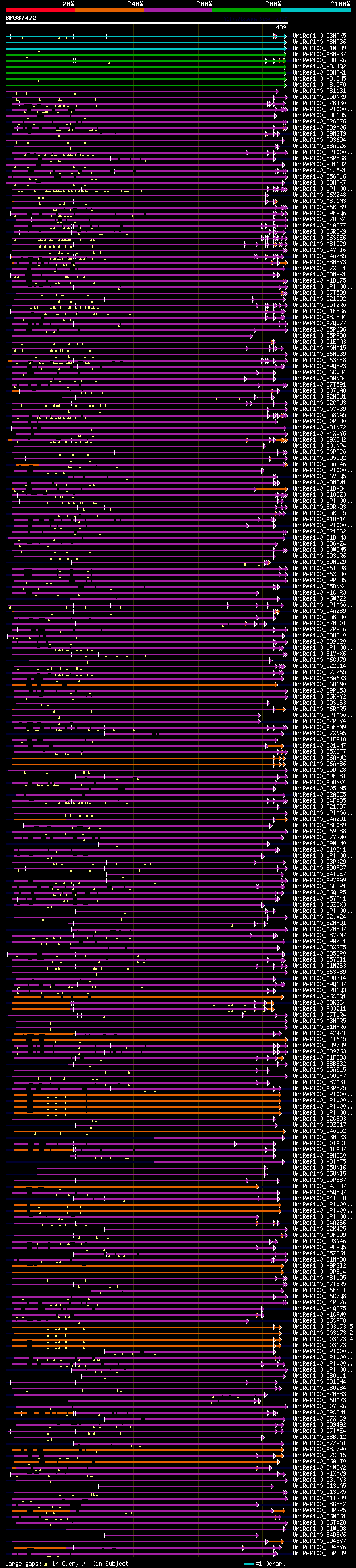Viewport: 356px width, 1568px height.
Task: Click the purple ~60% identity legend bar
Action: tap(179, 10)
